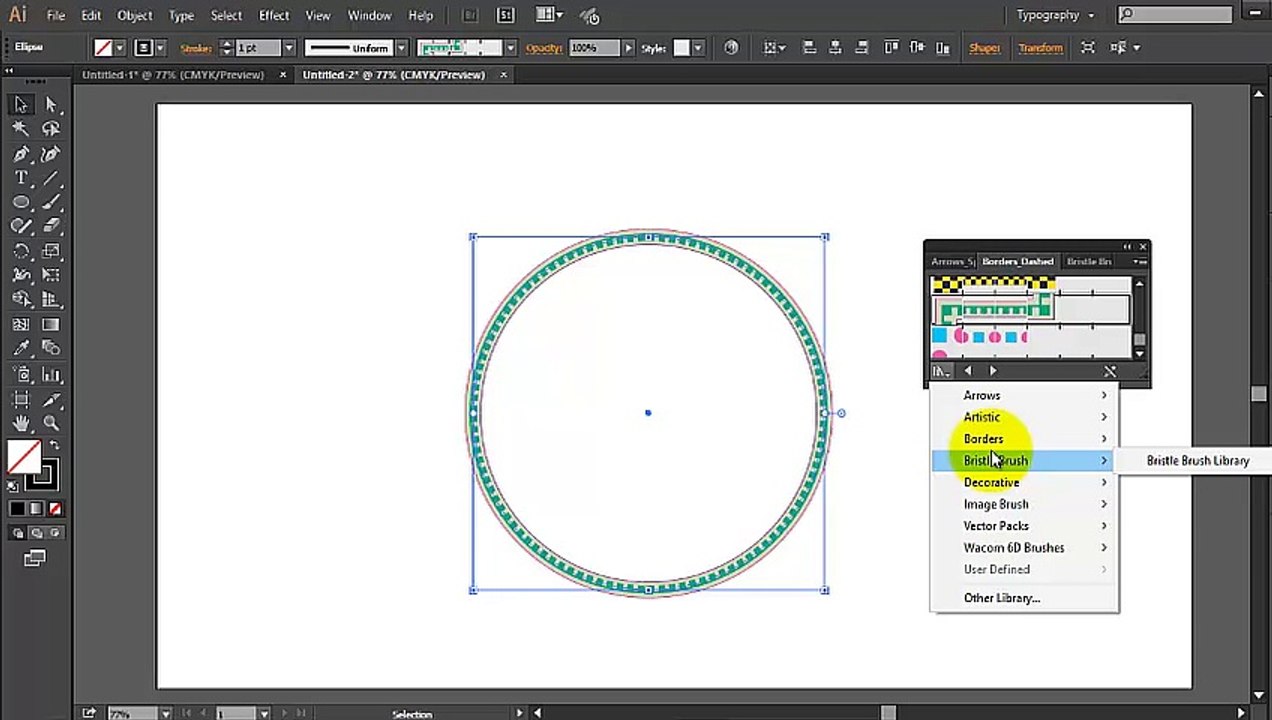
Task: Enable Draw Behind mode
Action: [36, 534]
